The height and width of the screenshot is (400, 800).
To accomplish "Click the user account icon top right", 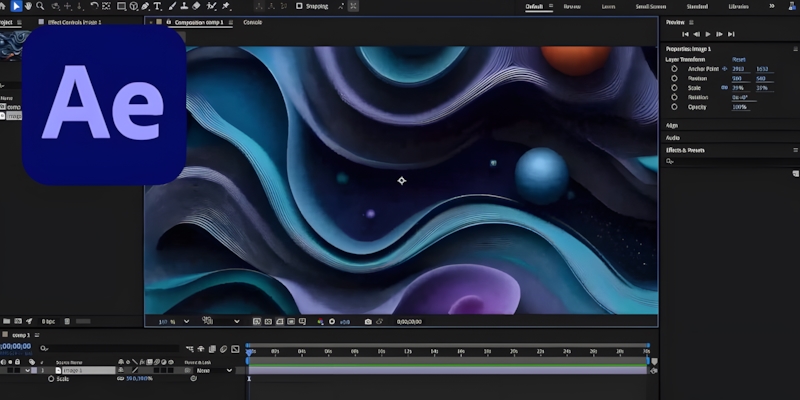I will 792,6.
